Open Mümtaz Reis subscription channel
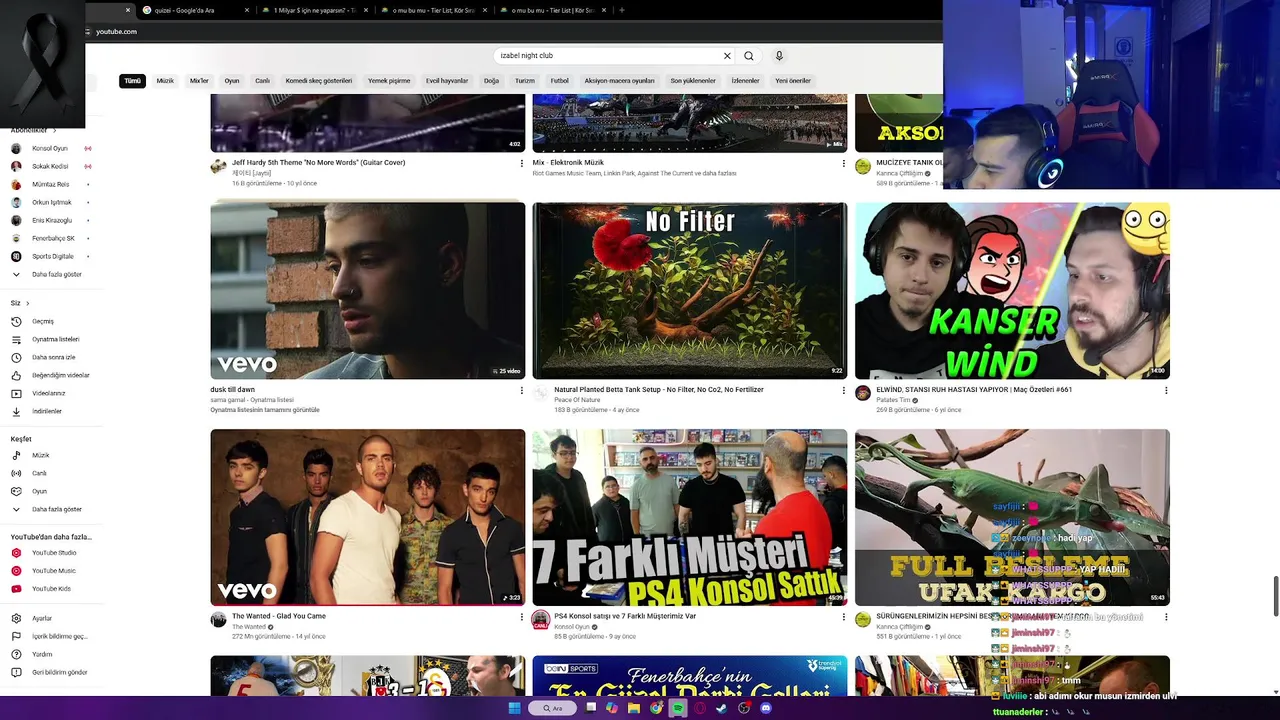 [52, 184]
